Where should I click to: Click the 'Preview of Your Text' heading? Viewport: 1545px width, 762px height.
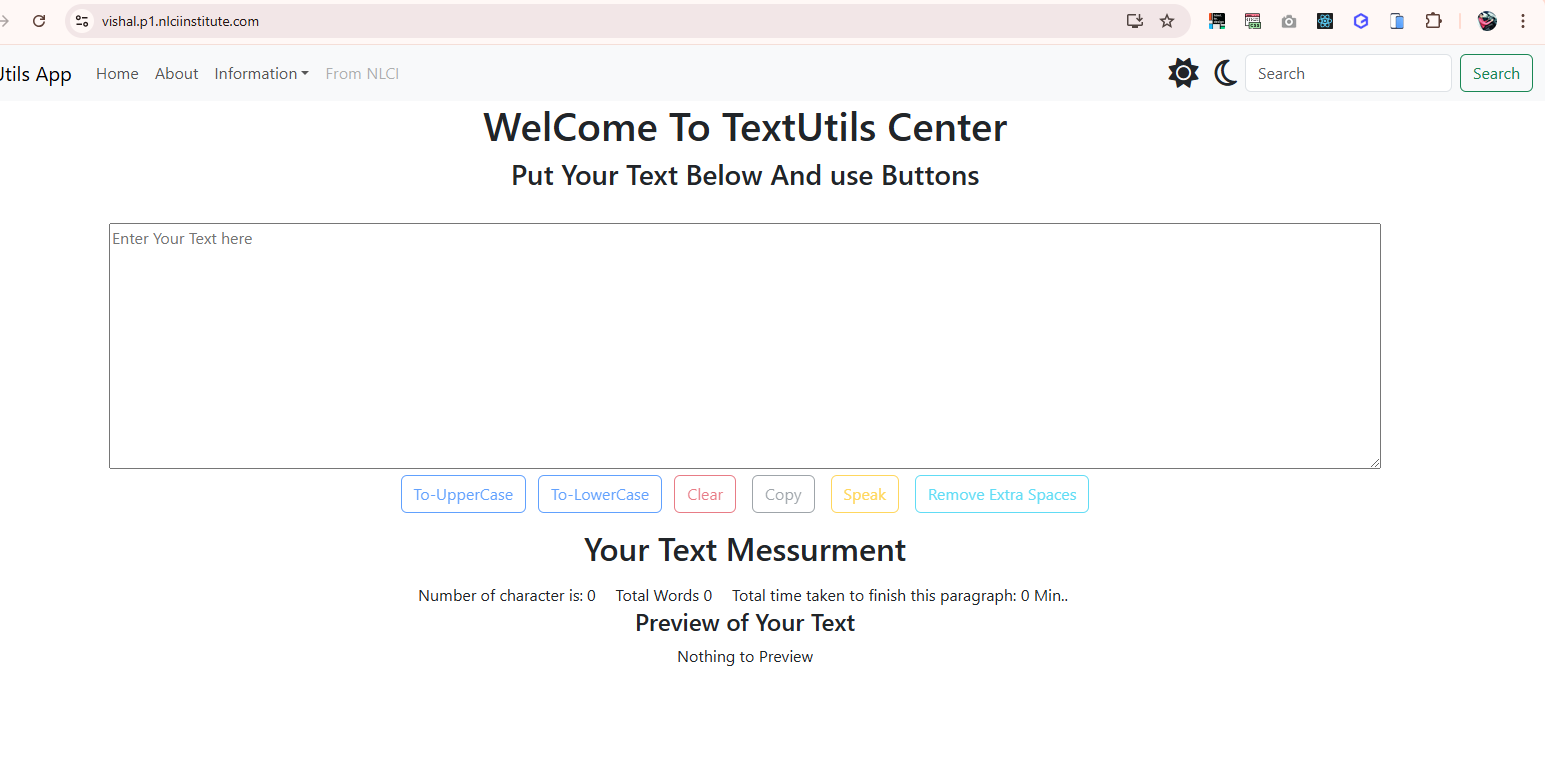click(x=745, y=623)
